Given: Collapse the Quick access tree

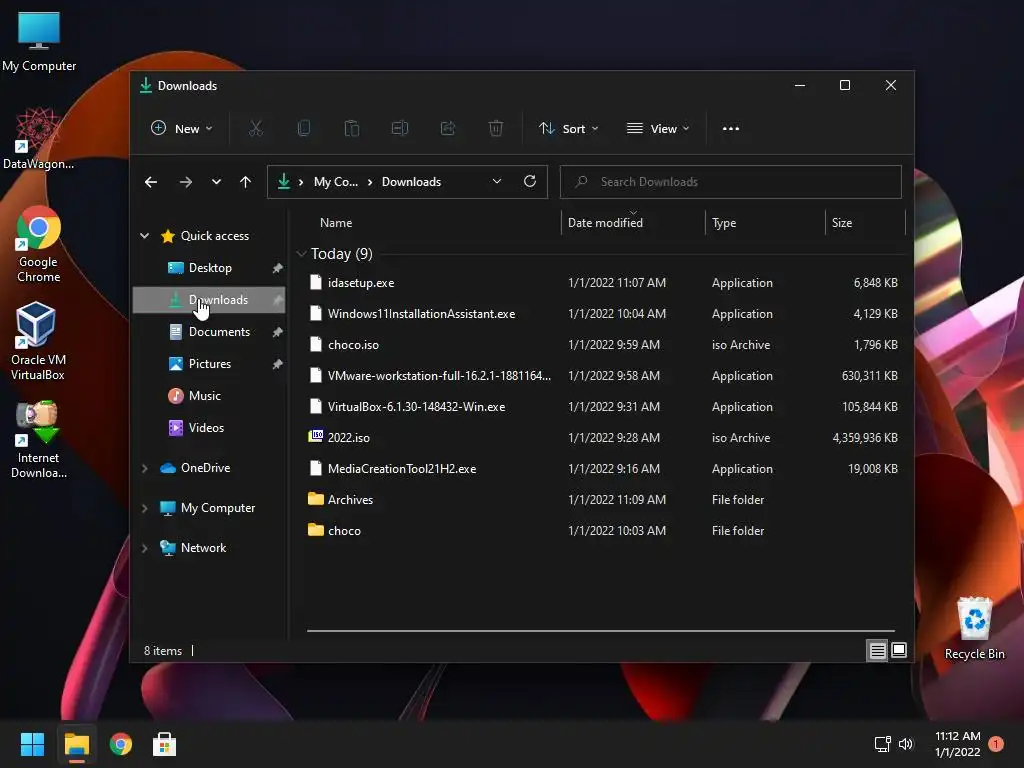Looking at the screenshot, I should tap(145, 236).
